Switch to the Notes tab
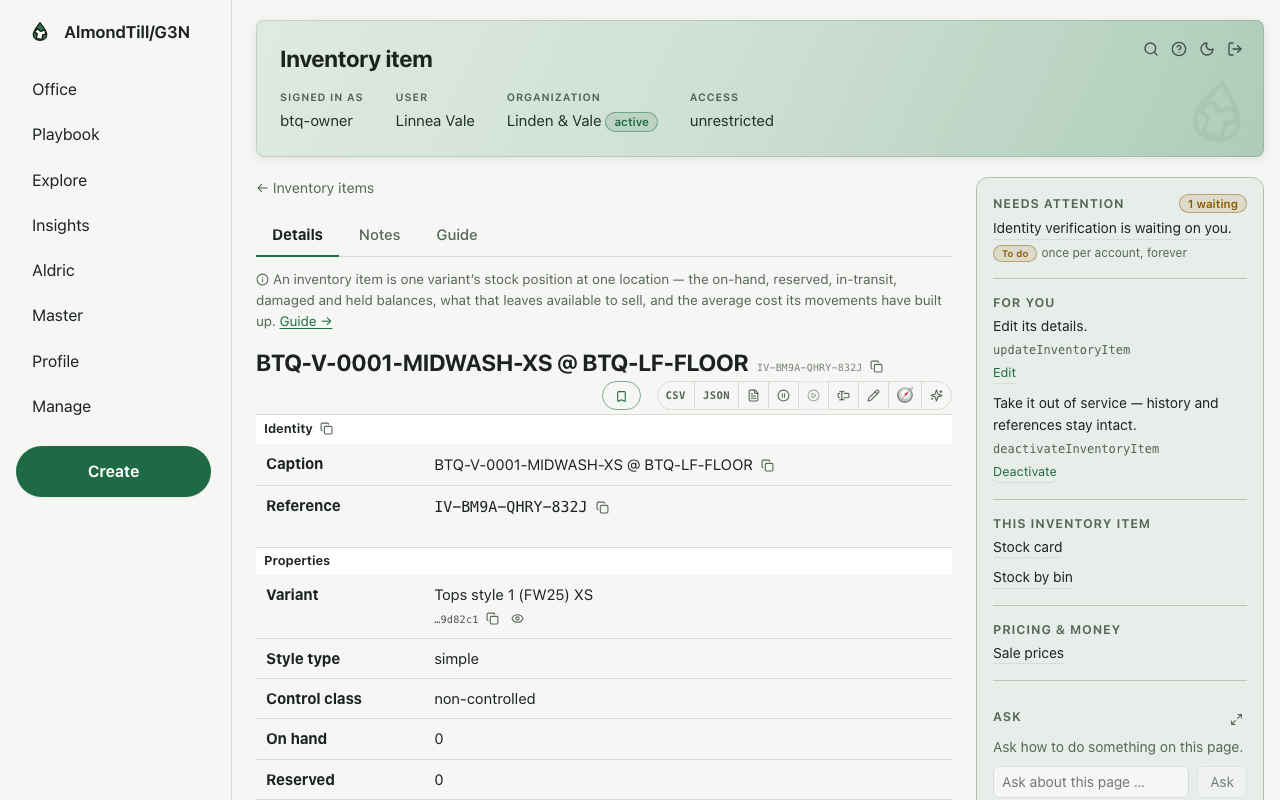This screenshot has width=1280, height=800. pyautogui.click(x=379, y=235)
